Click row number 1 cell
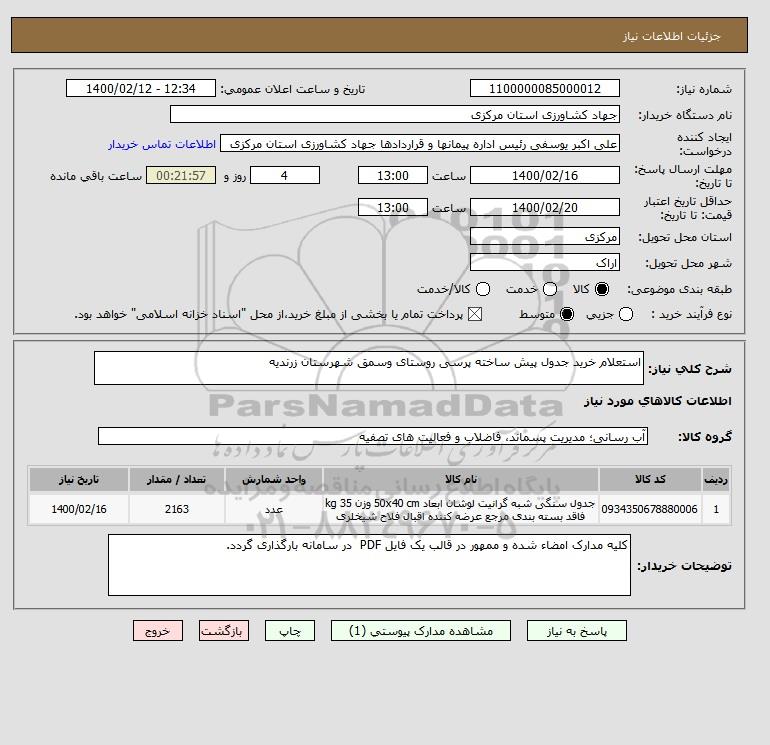The width and height of the screenshot is (770, 745). [716, 509]
